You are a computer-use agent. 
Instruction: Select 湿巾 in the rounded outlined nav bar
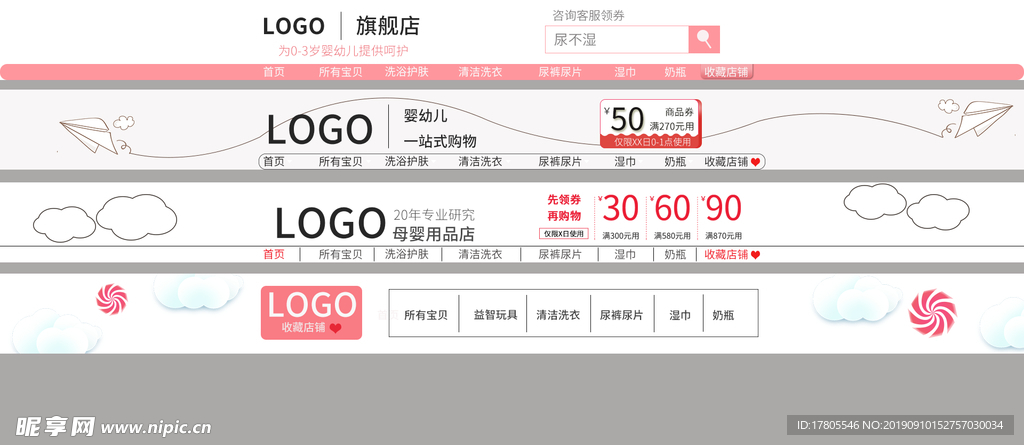(x=625, y=161)
